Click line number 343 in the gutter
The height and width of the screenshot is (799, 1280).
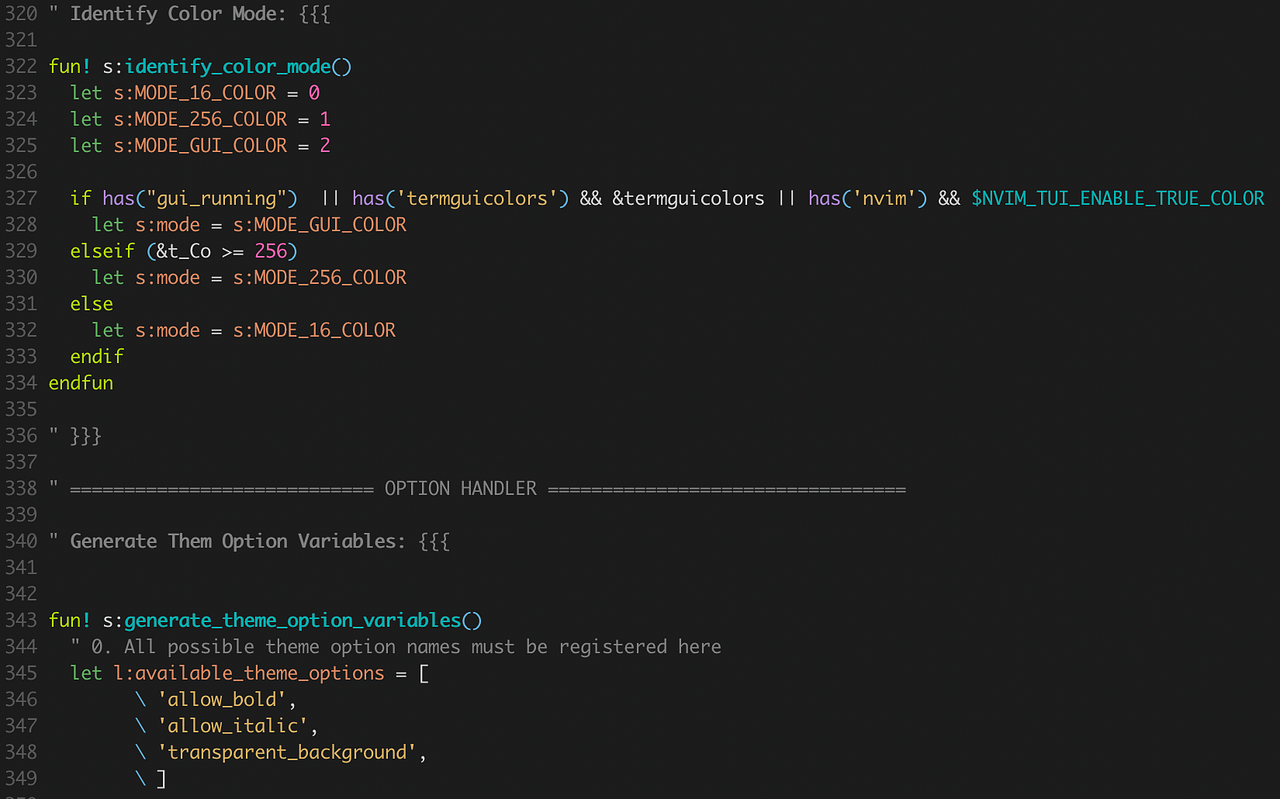[x=22, y=620]
